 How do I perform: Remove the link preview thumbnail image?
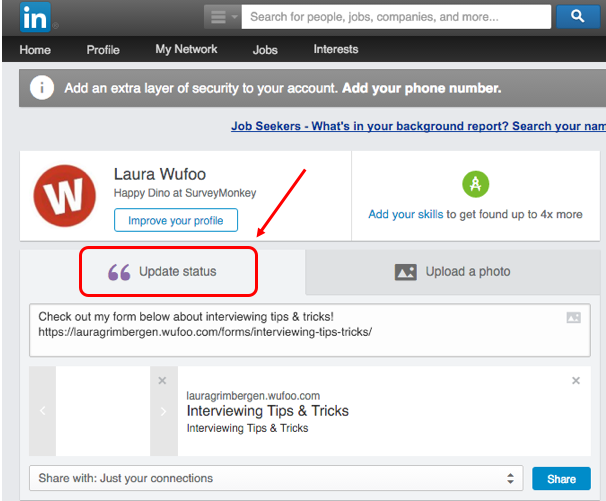pyautogui.click(x=162, y=381)
